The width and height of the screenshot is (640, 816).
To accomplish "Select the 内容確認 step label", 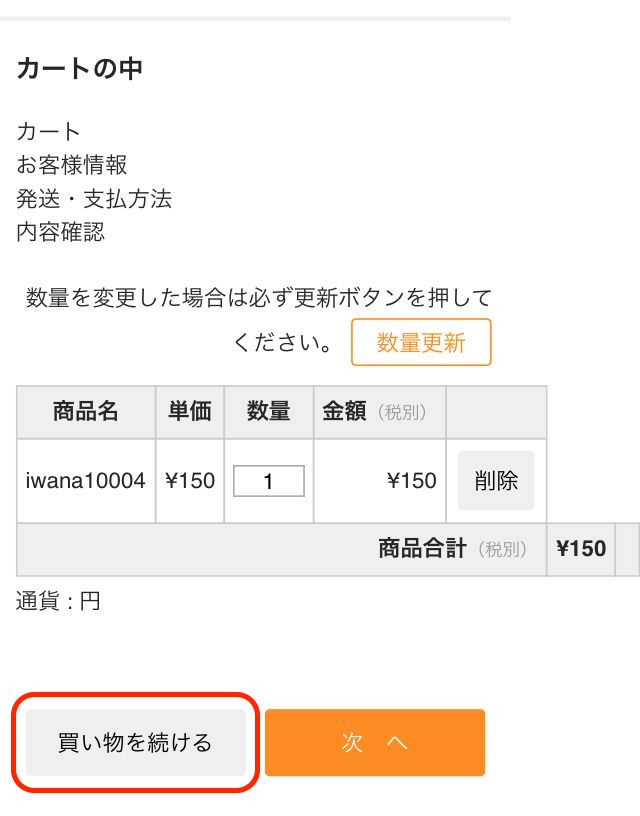I will tap(61, 233).
